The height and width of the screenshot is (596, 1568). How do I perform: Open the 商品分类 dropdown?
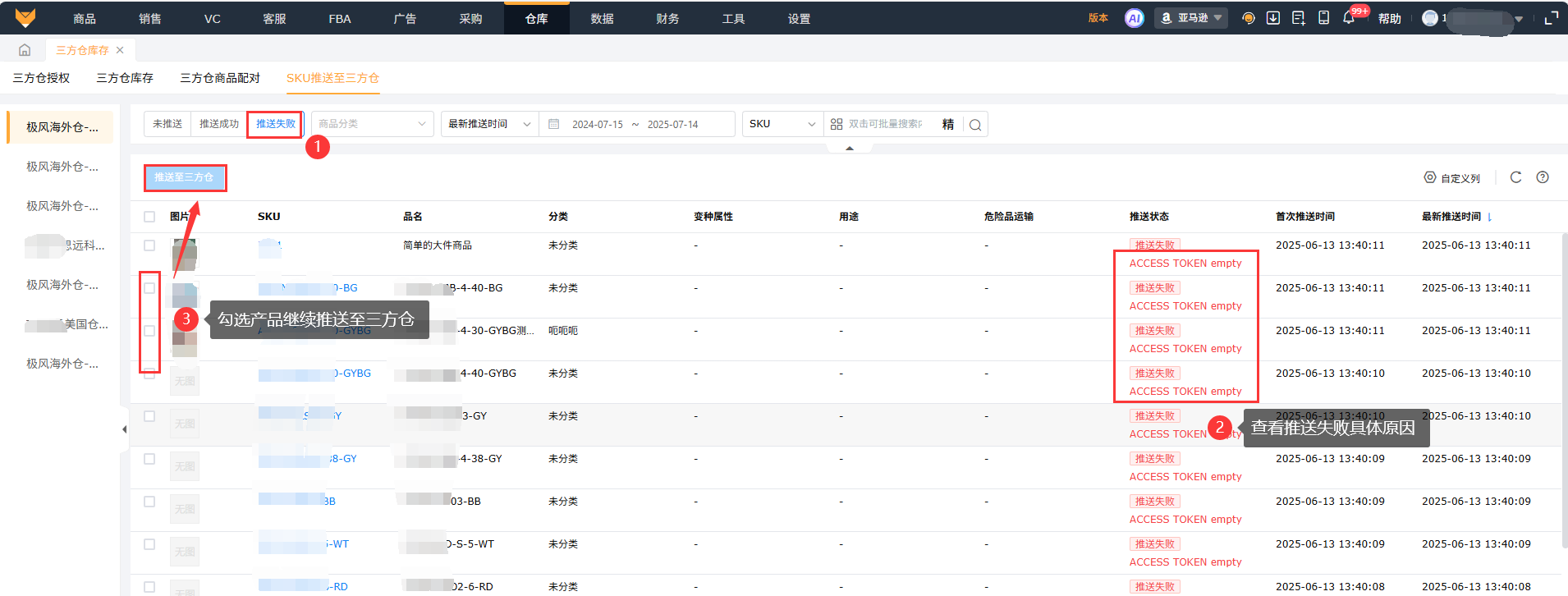372,124
